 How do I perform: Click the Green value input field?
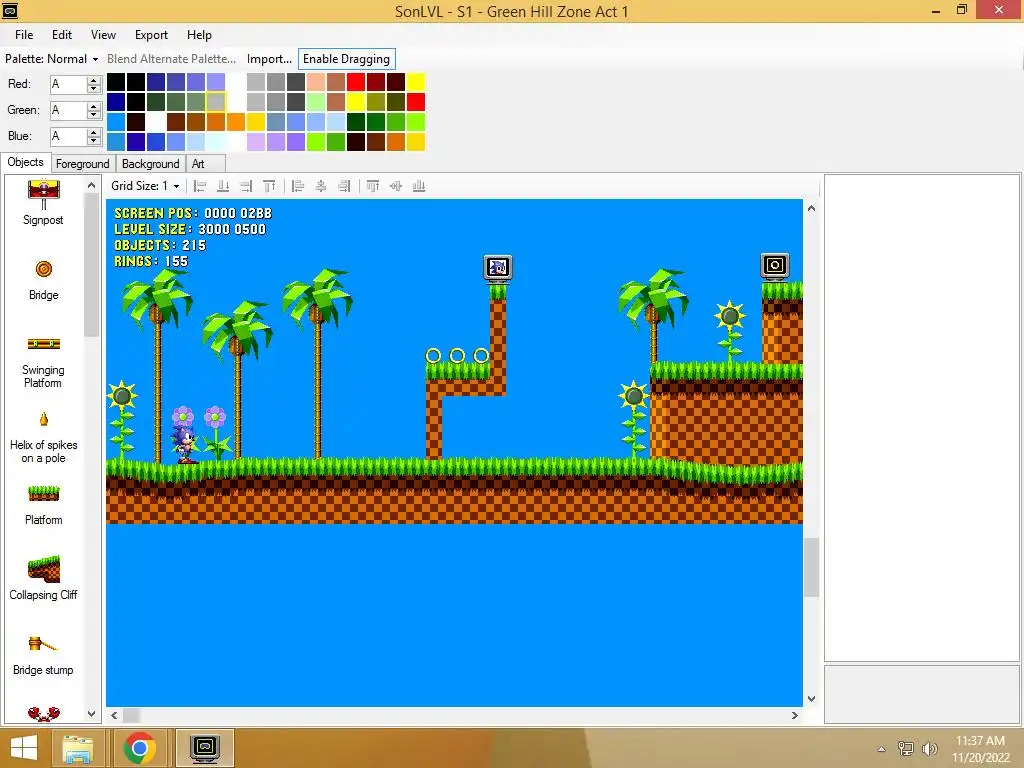click(x=68, y=110)
